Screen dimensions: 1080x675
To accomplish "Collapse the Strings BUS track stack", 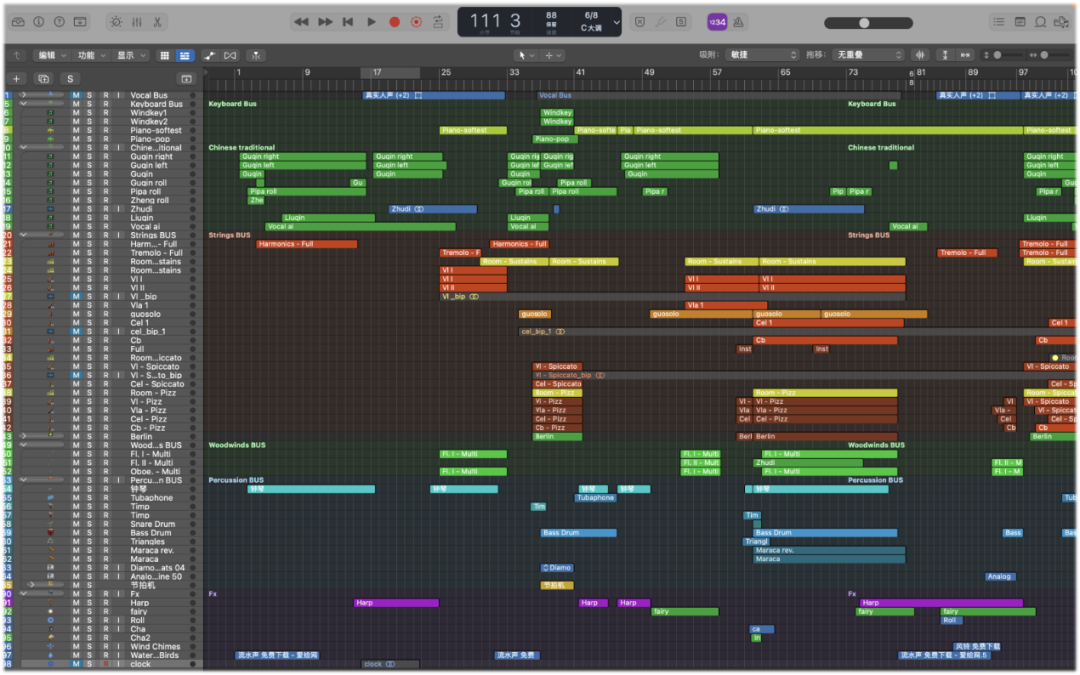I will [23, 235].
